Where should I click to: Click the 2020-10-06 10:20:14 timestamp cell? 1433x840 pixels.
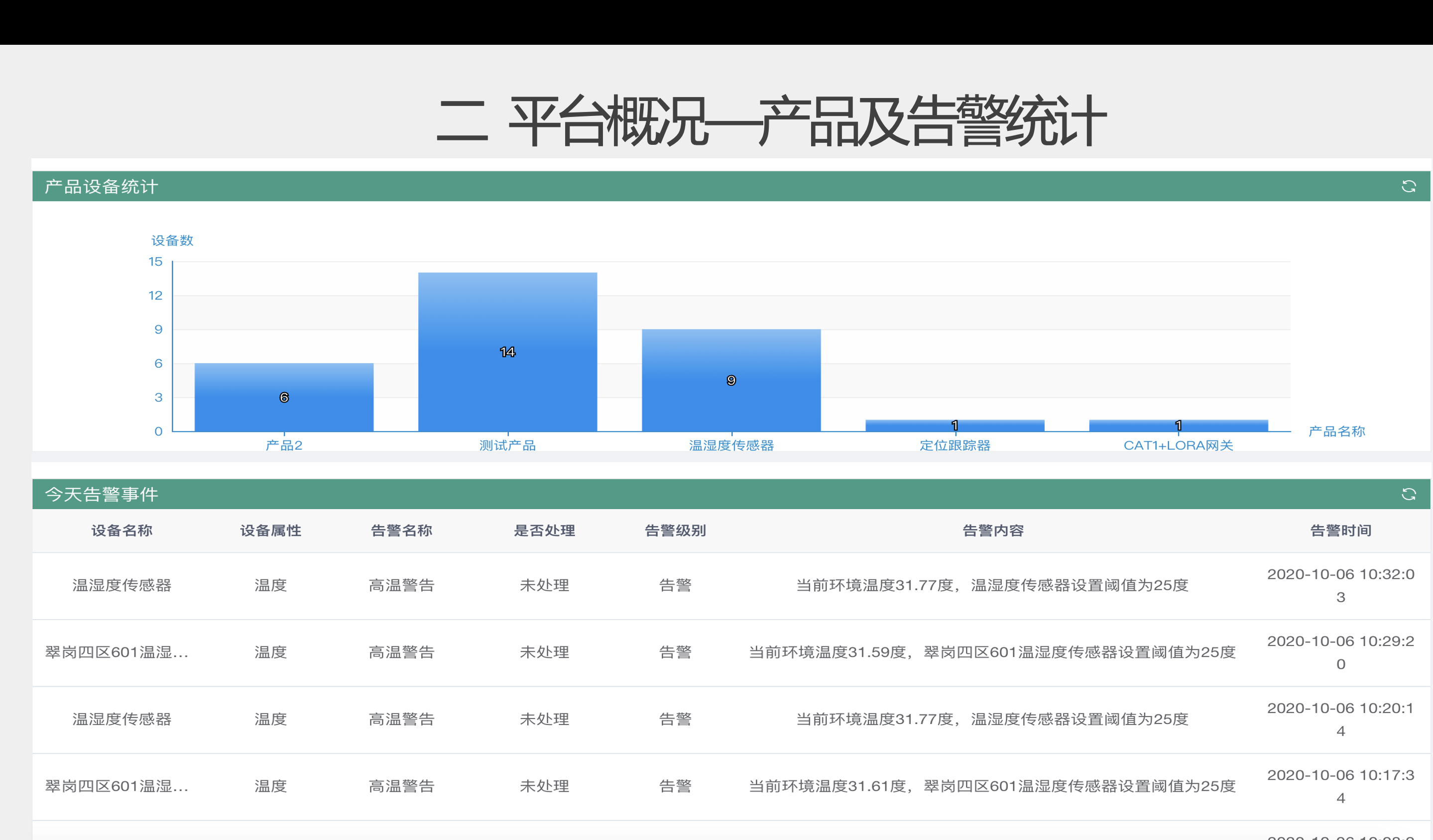(x=1340, y=719)
